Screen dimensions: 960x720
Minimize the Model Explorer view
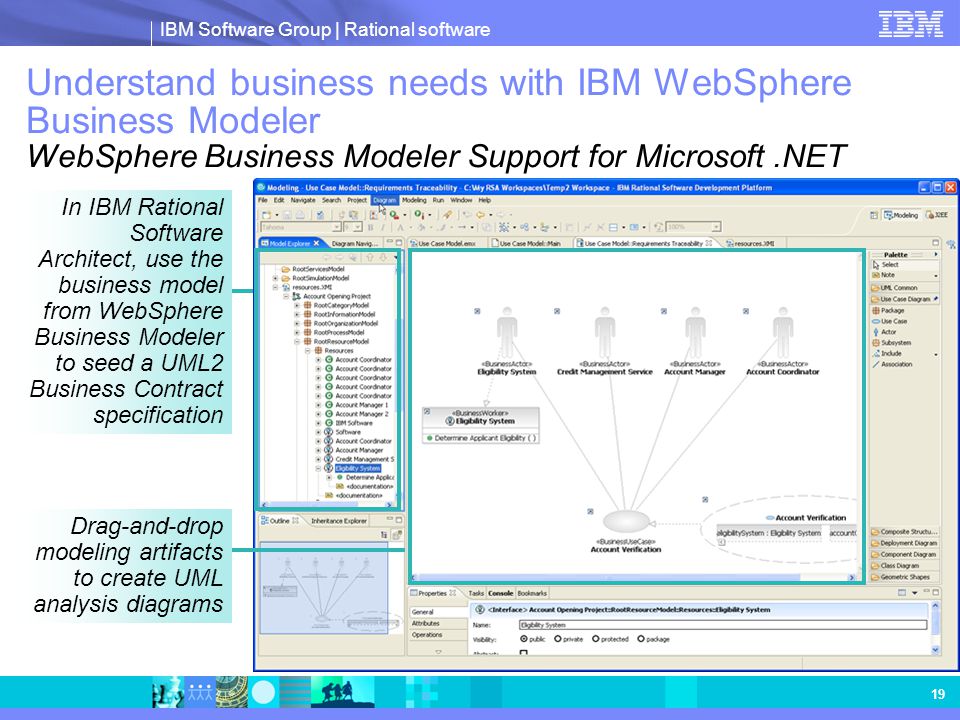[x=389, y=243]
